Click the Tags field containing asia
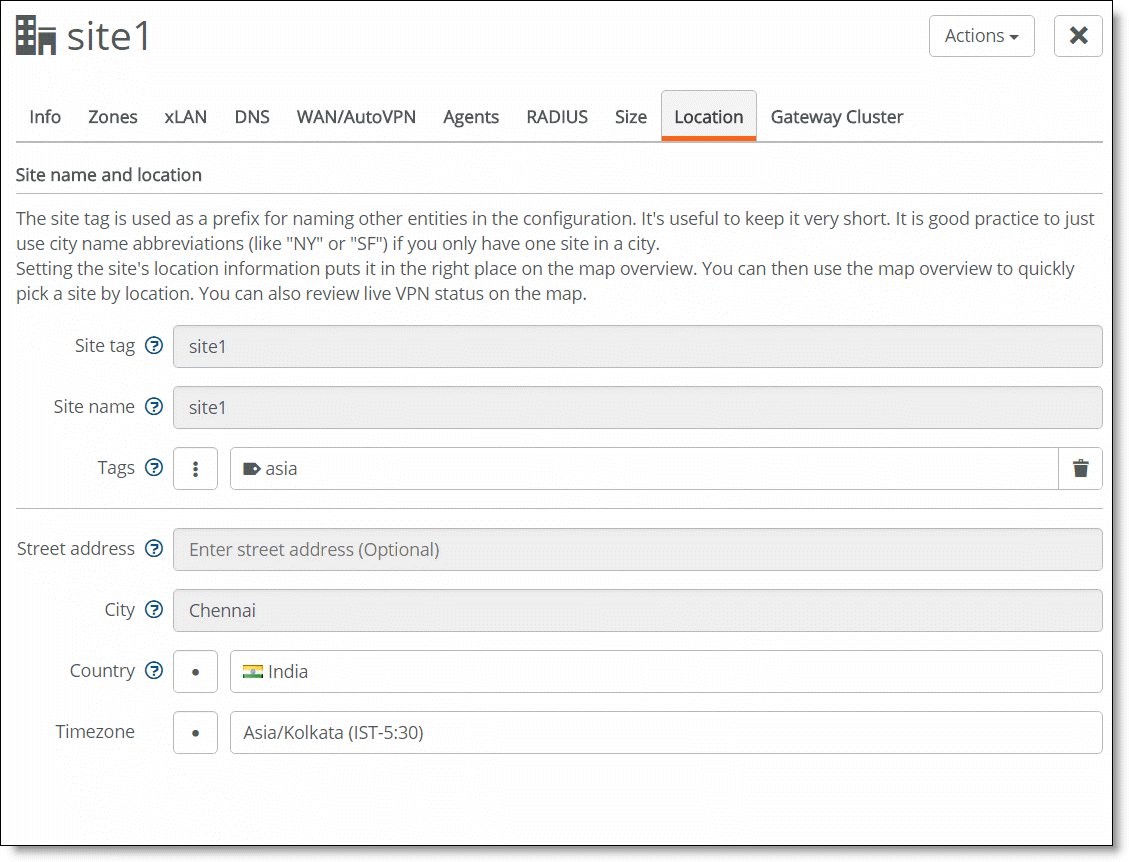The image size is (1129, 862). pos(644,469)
